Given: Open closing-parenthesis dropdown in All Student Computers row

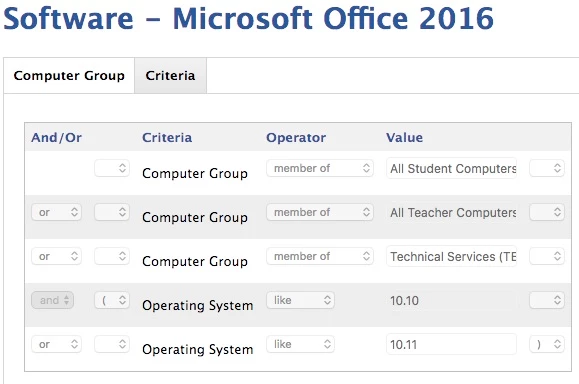Looking at the screenshot, I should (547, 168).
